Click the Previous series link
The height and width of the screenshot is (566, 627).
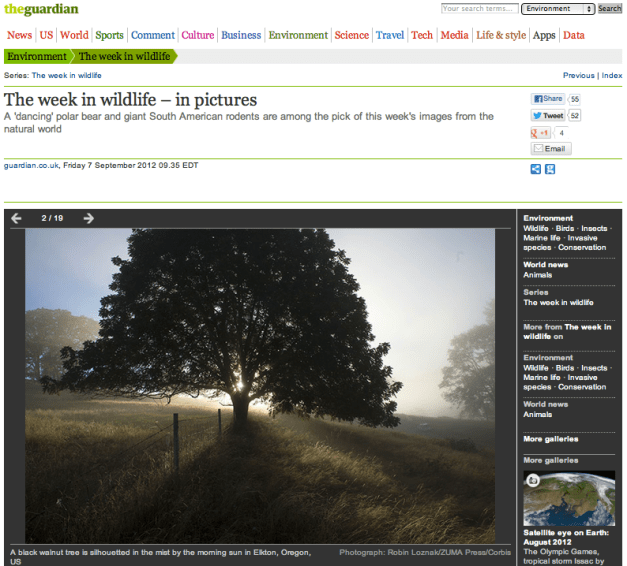pos(578,75)
